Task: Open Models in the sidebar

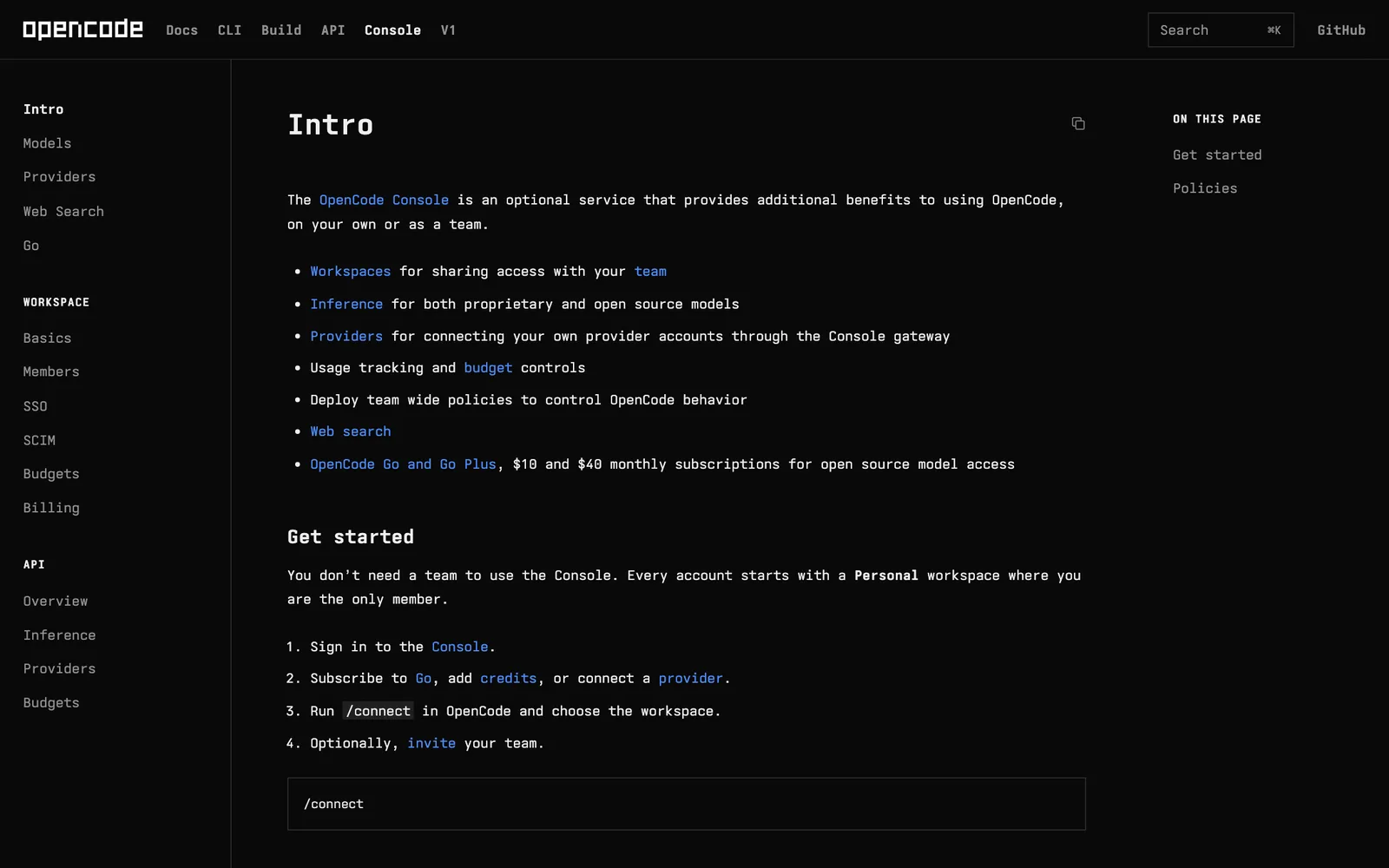Action: coord(47,143)
